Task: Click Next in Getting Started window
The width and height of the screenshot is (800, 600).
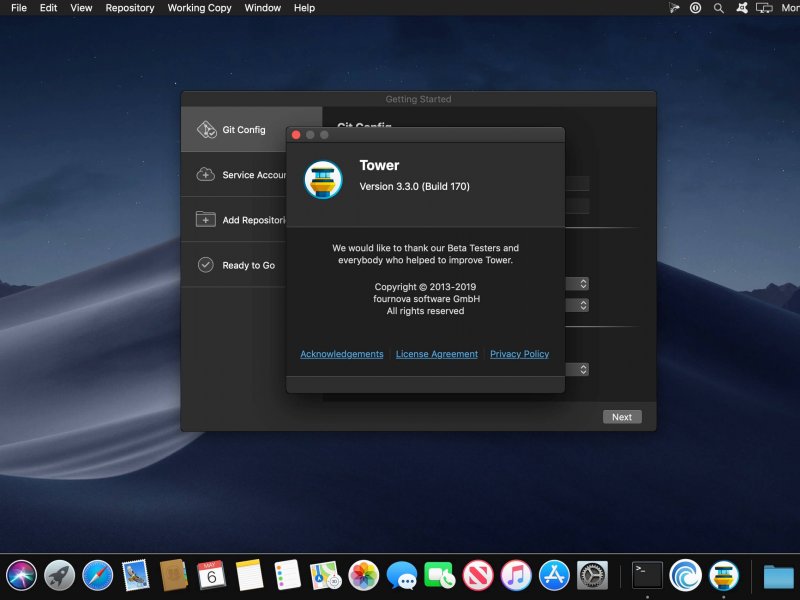Action: [622, 417]
